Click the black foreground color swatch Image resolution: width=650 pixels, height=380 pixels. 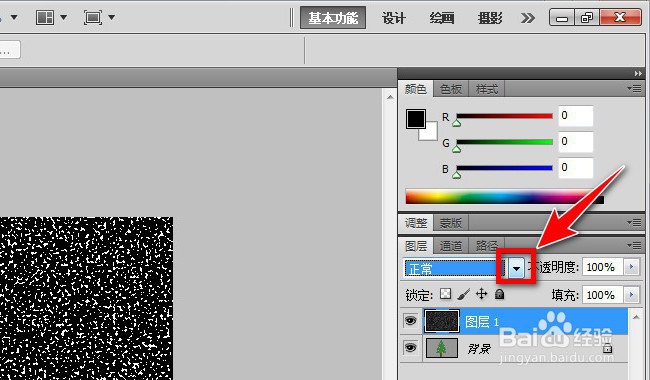[x=415, y=119]
